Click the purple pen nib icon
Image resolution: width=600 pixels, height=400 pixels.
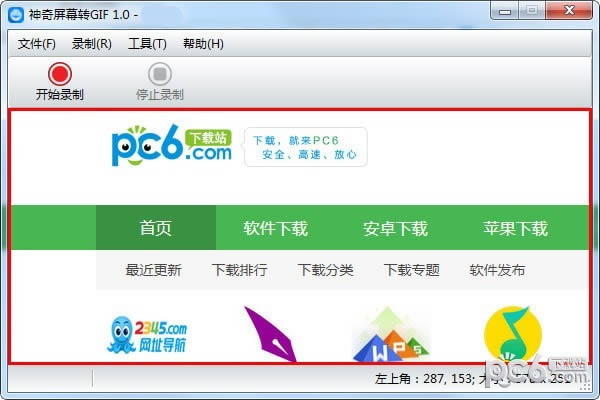pos(270,334)
